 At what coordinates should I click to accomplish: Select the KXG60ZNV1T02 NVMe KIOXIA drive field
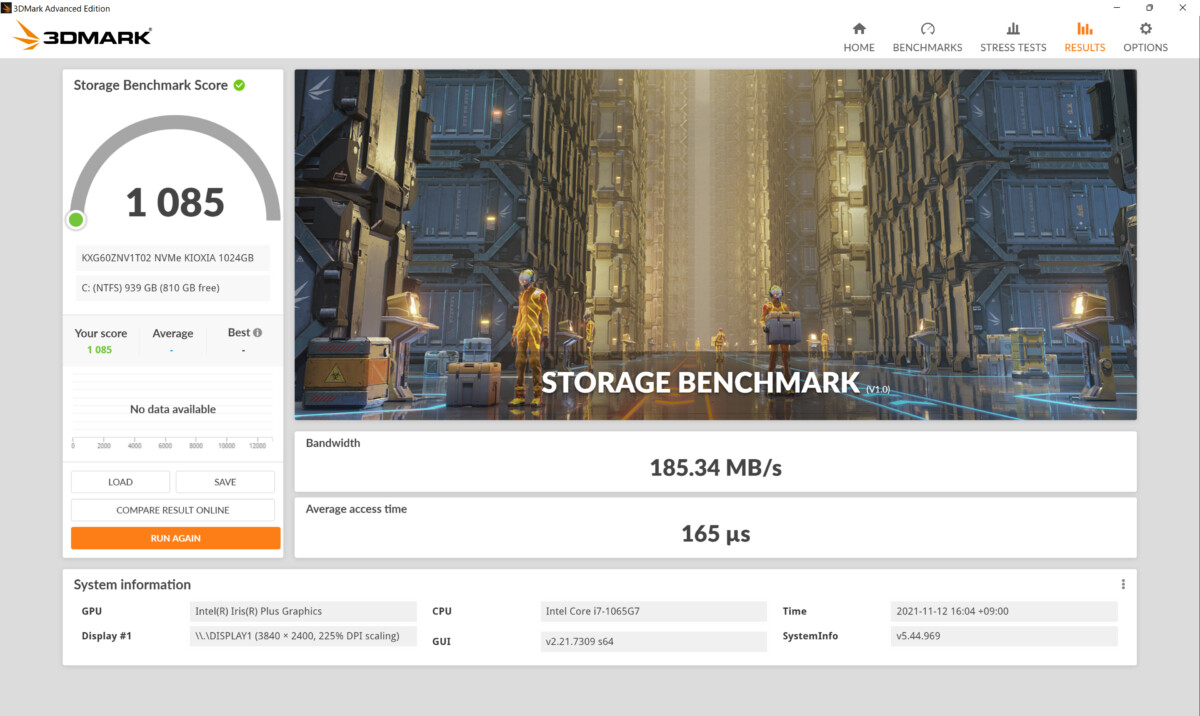[x=173, y=258]
